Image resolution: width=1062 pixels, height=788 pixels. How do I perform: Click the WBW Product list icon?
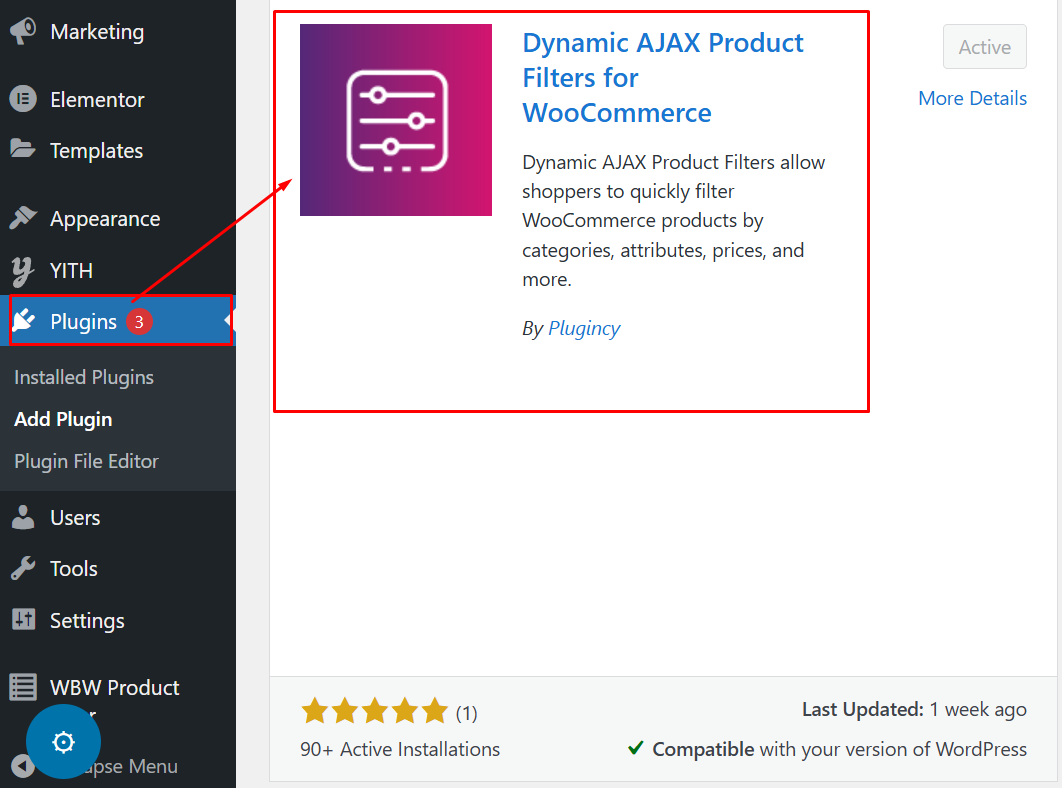23,686
